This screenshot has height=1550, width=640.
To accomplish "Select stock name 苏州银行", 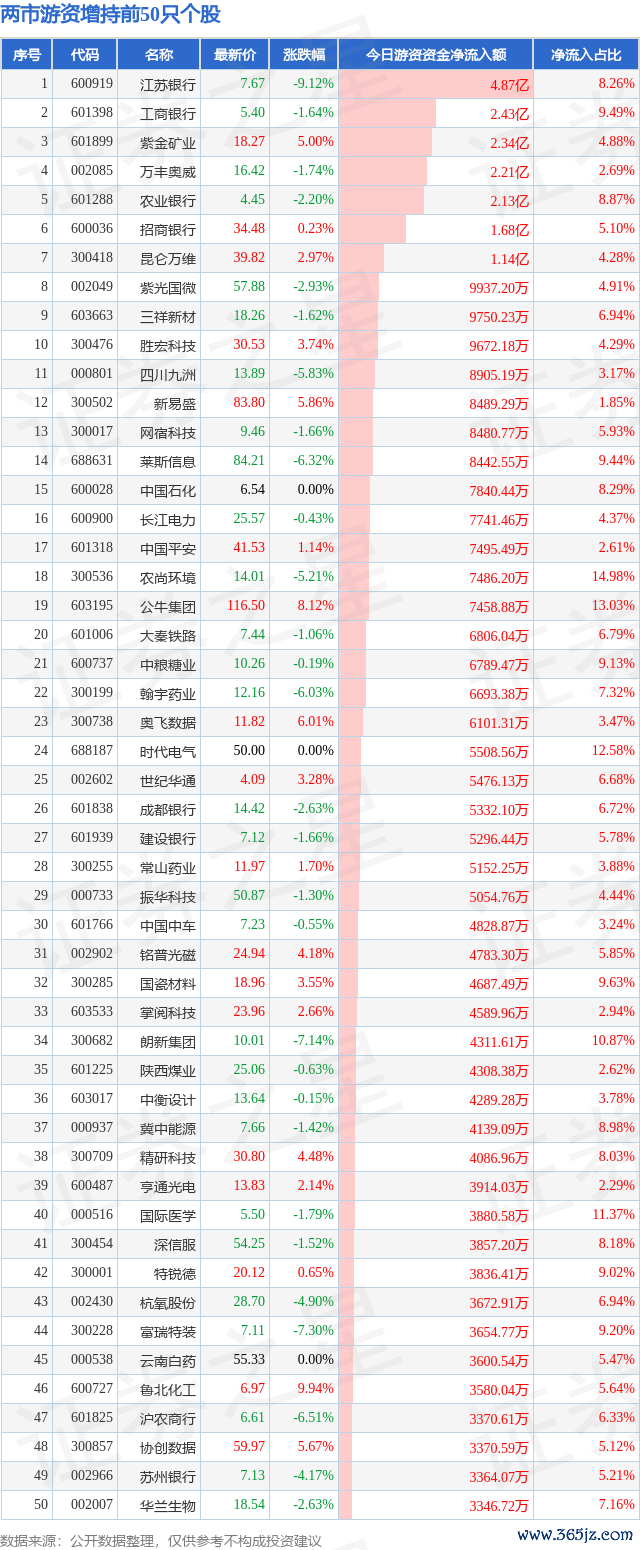I will (169, 1477).
